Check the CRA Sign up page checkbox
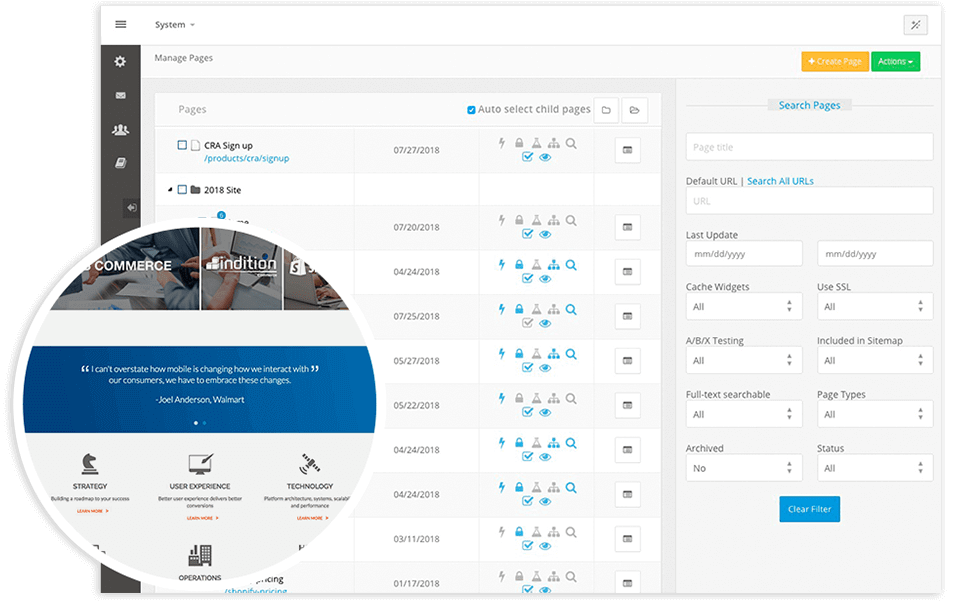Screen dimensions: 953x601 182,145
